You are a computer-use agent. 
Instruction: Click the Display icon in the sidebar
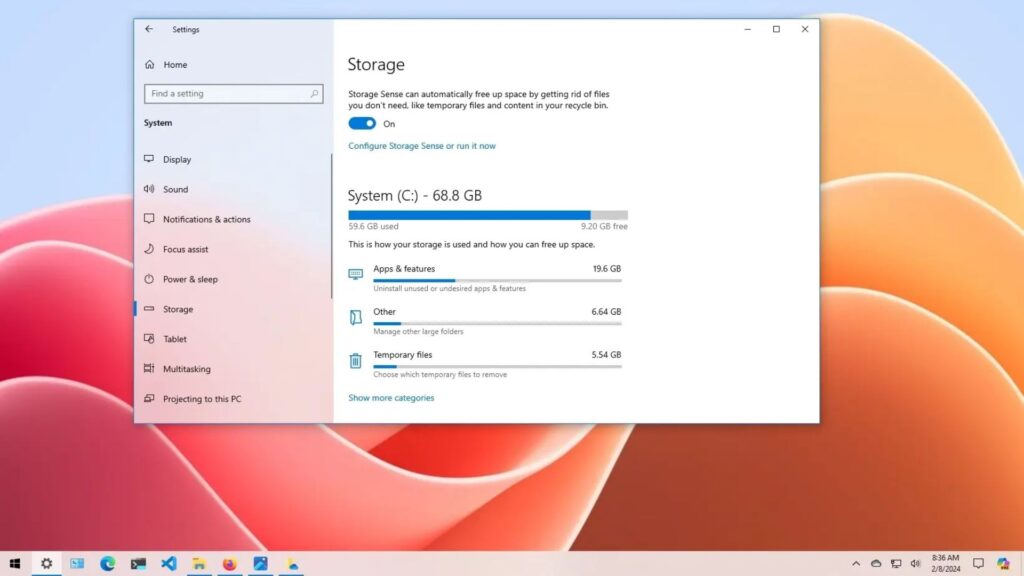tap(149, 159)
